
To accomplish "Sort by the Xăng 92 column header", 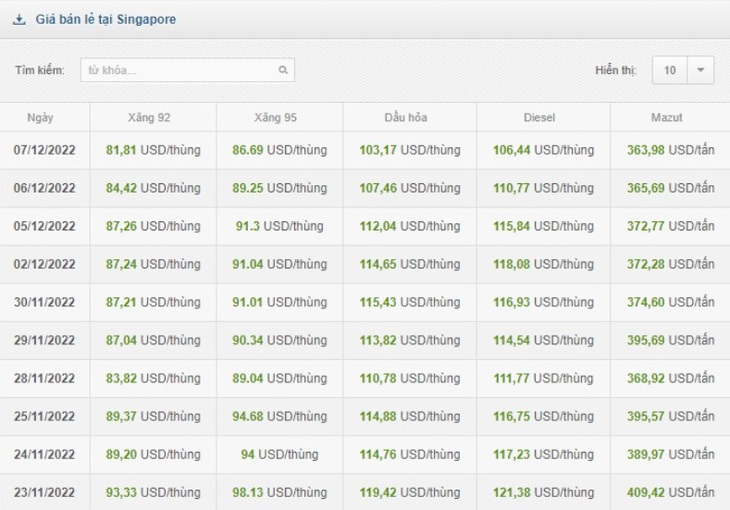I will coord(149,117).
